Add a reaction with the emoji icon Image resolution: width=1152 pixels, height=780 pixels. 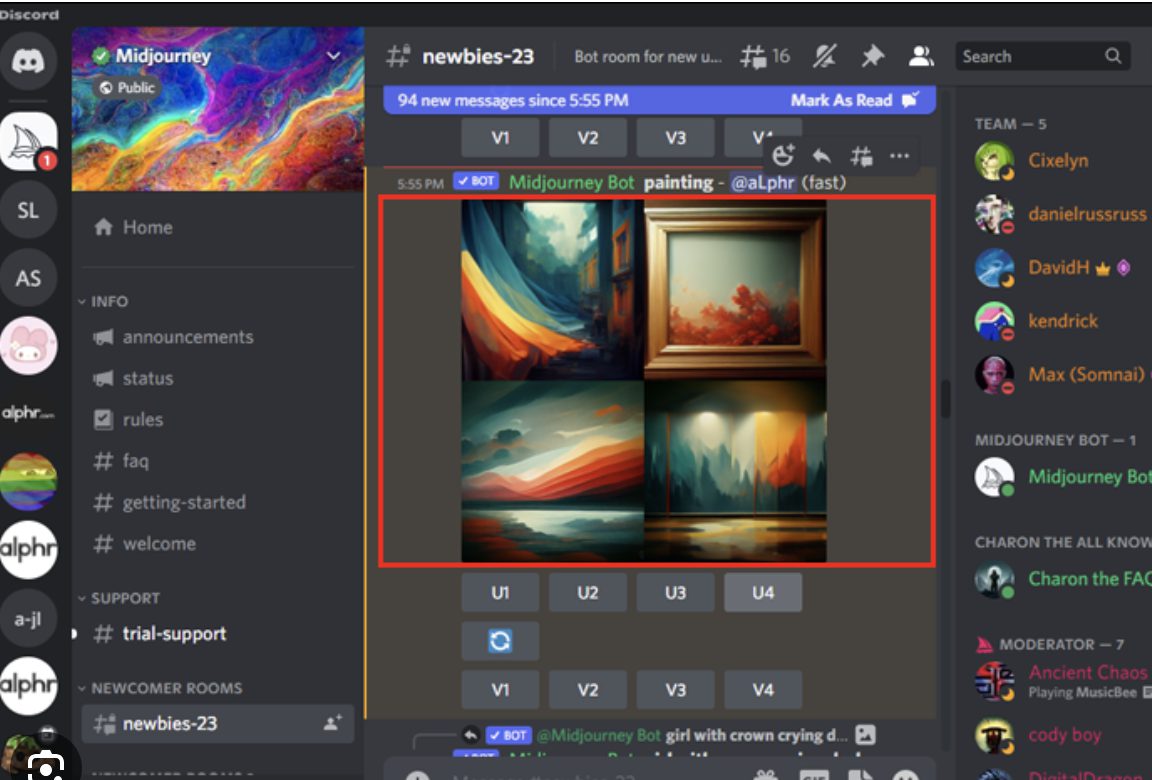[x=783, y=155]
